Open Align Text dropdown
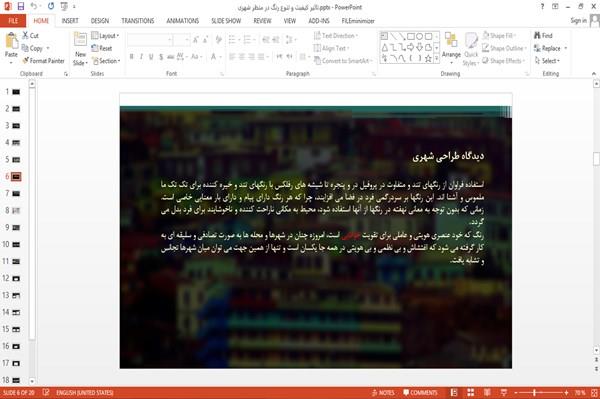This screenshot has width=600, height=399. click(331, 48)
